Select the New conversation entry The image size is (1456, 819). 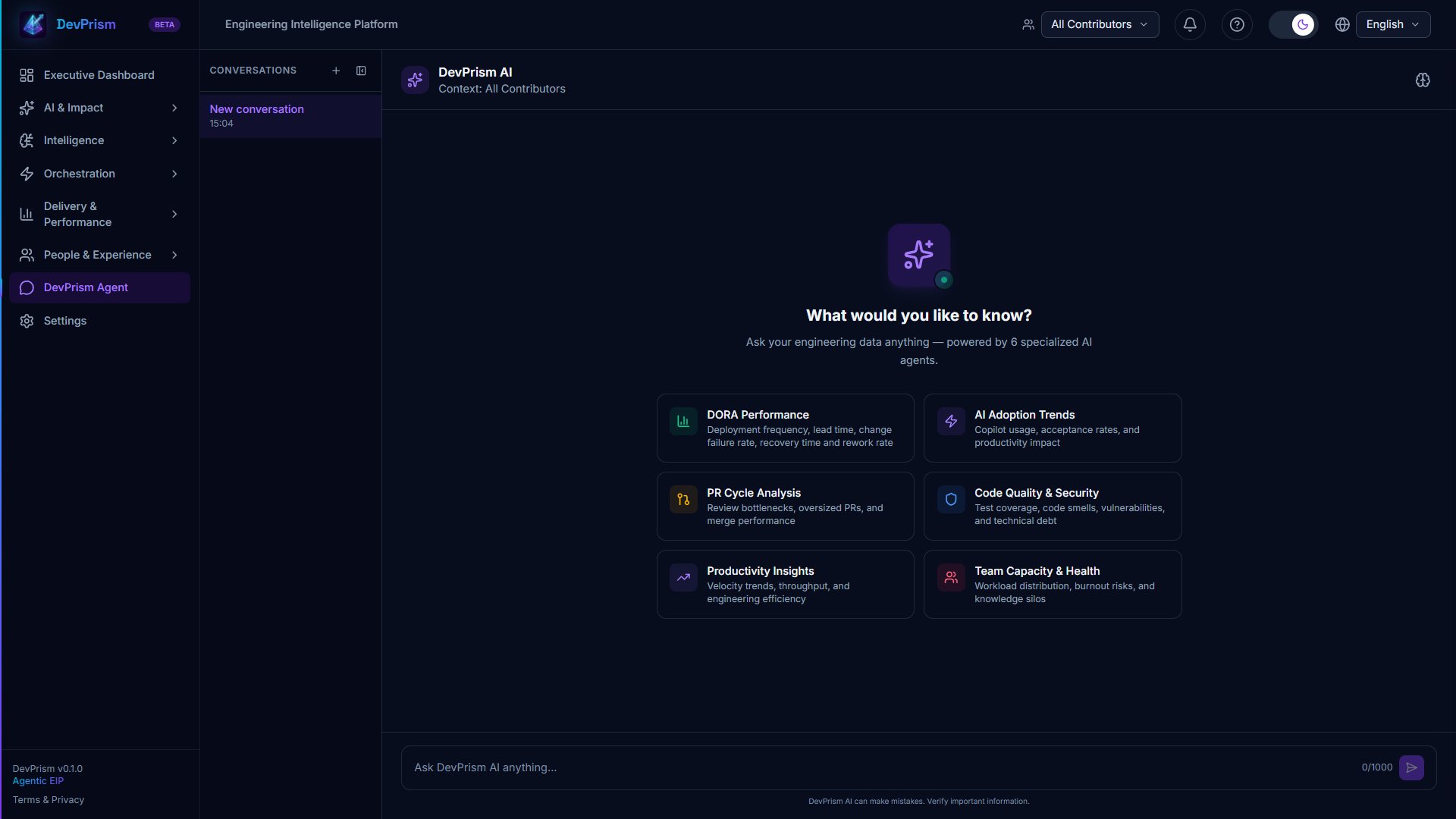pyautogui.click(x=290, y=115)
